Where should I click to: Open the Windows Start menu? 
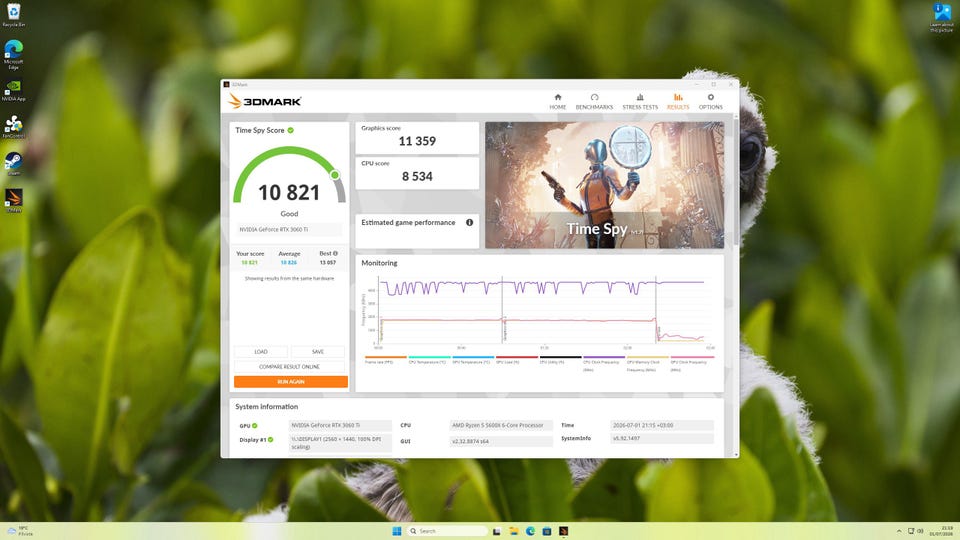[397, 531]
